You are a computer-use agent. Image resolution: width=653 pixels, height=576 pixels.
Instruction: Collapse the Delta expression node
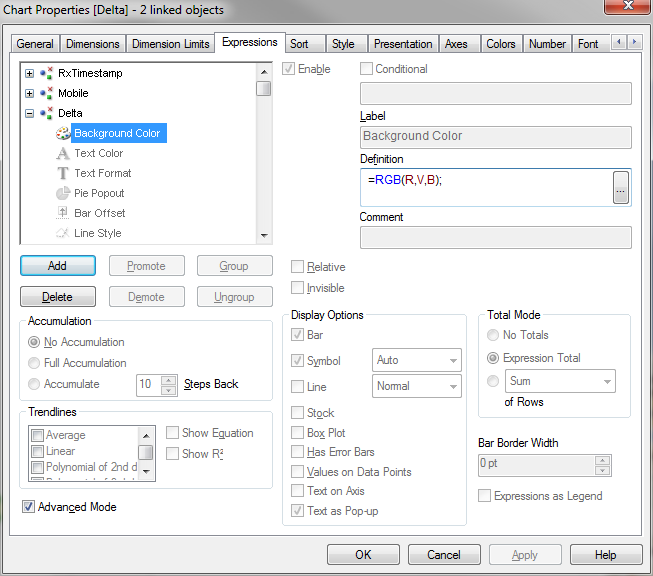(x=29, y=113)
